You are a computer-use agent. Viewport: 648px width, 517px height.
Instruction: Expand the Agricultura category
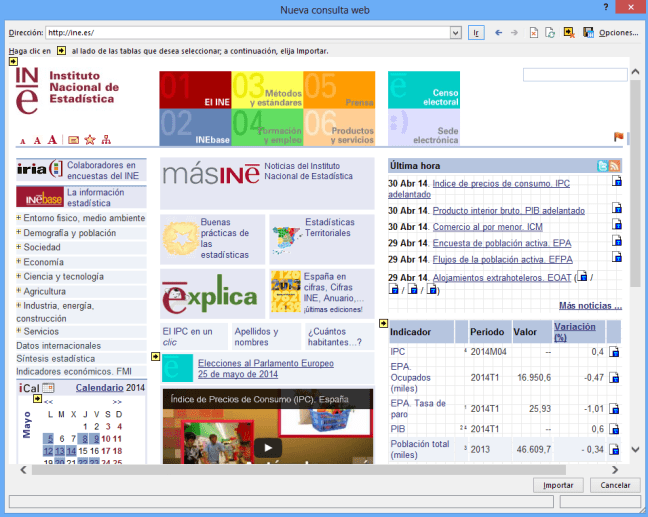19,291
